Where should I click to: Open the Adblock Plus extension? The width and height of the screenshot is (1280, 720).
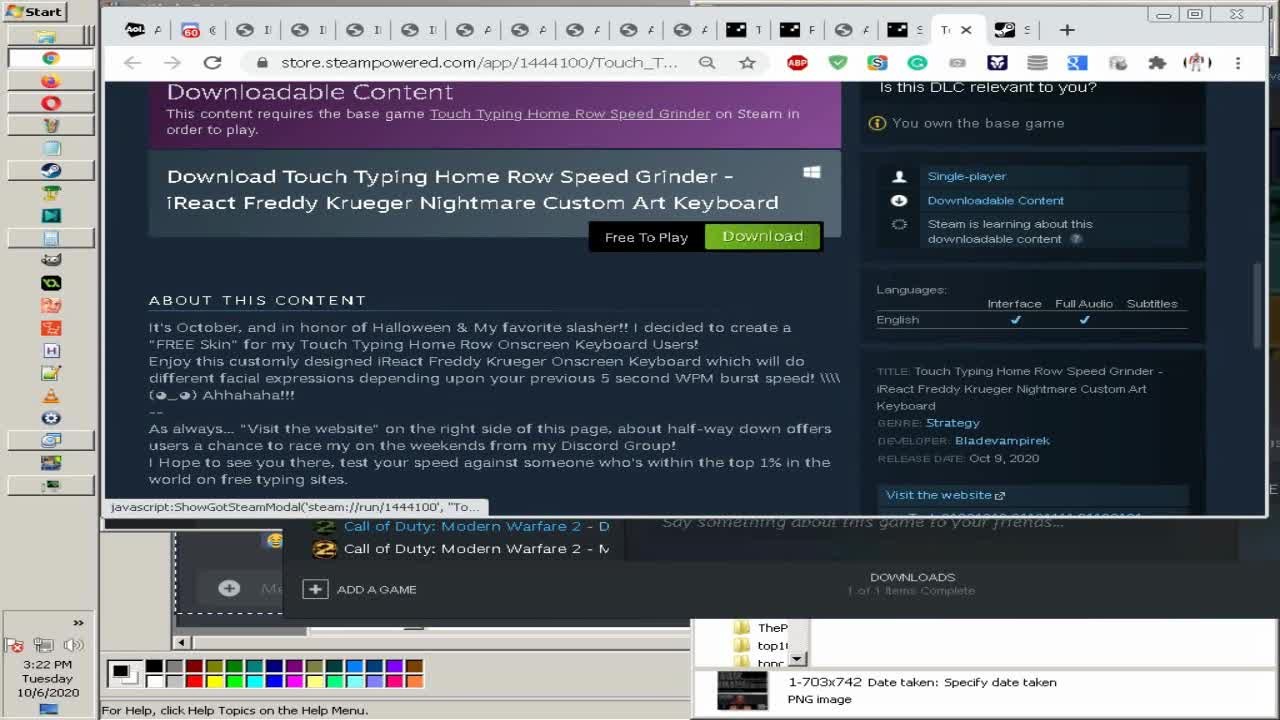797,63
